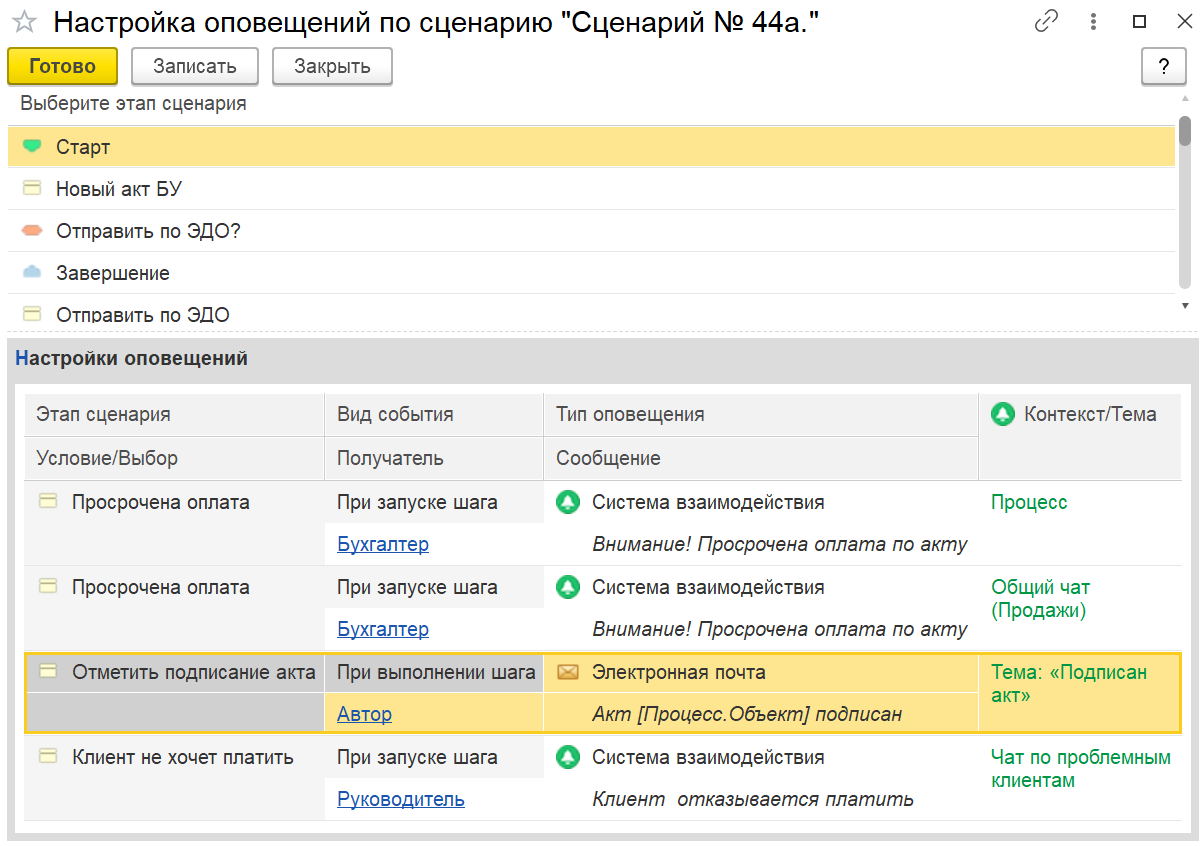The width and height of the screenshot is (1204, 846).
Task: Click the Вид события column header
Action: [434, 414]
